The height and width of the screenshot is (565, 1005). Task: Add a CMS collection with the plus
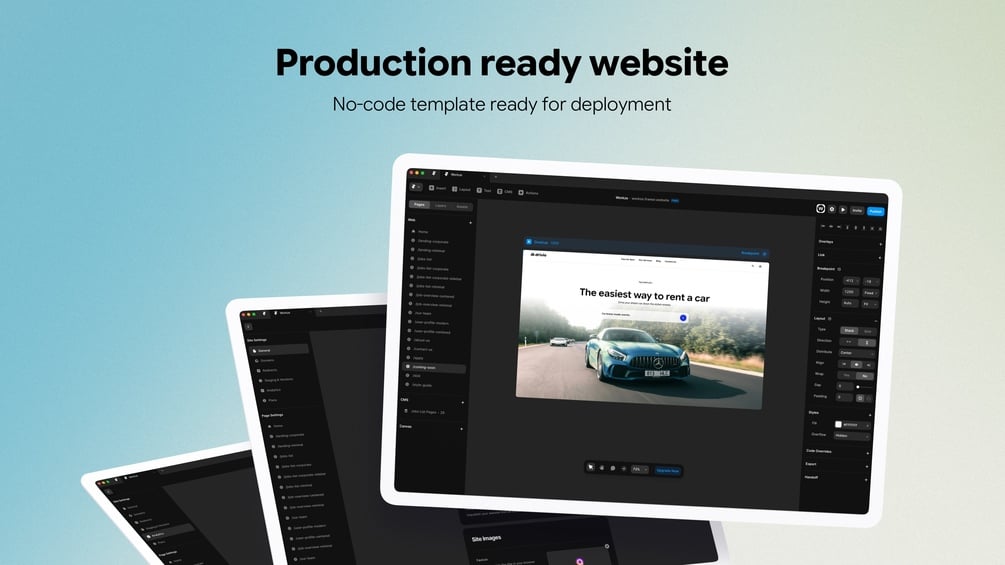point(463,402)
